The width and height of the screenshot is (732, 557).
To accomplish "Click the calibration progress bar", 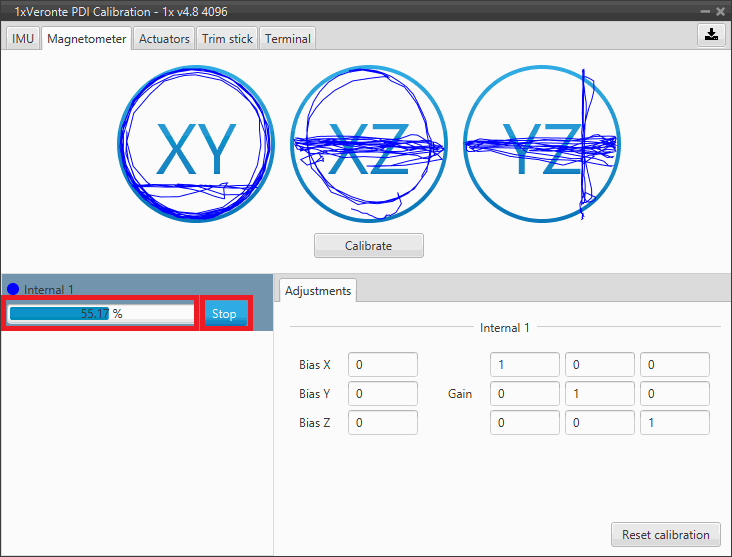I will point(100,314).
